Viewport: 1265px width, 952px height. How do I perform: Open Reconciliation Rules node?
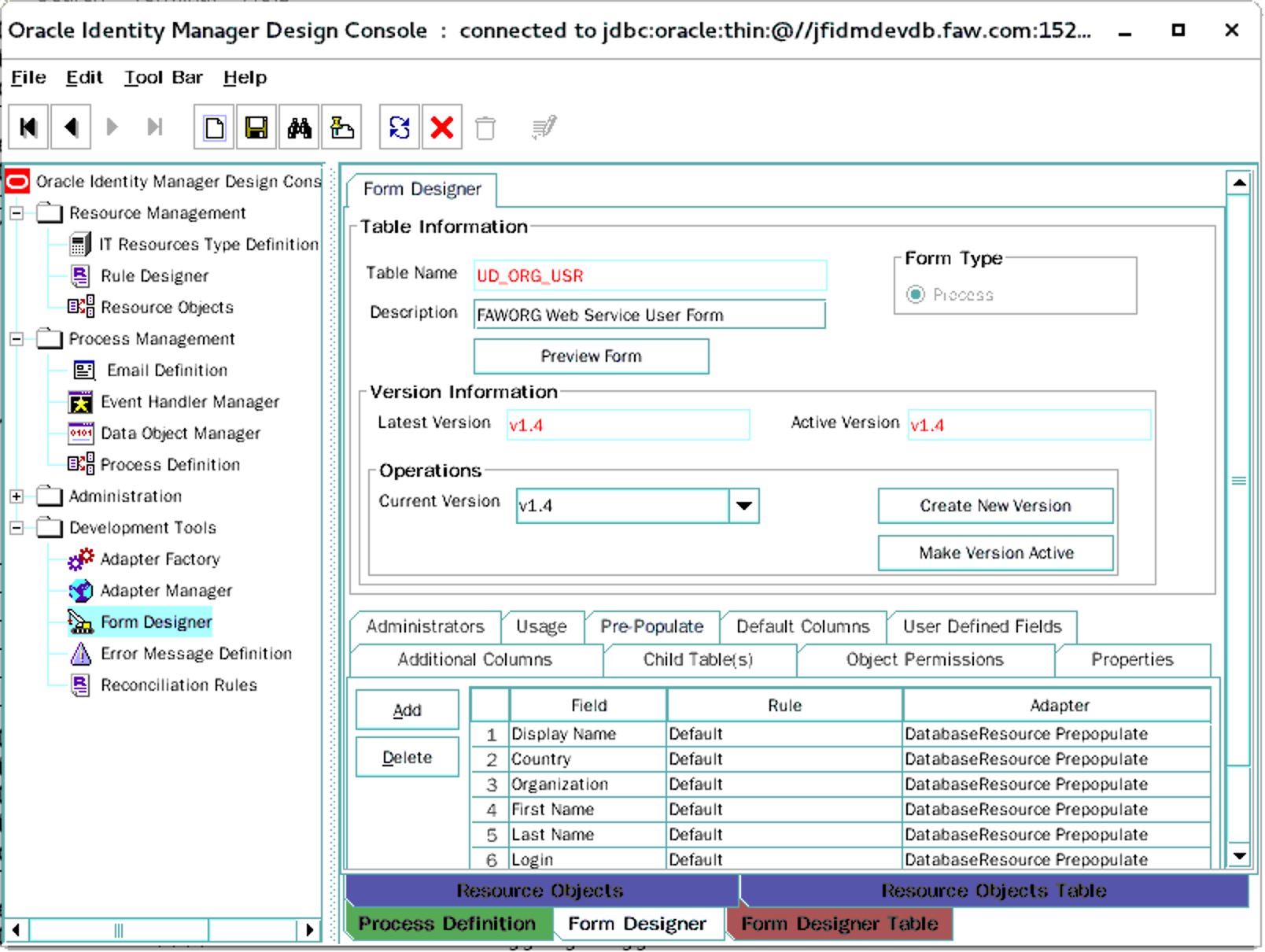(x=179, y=685)
